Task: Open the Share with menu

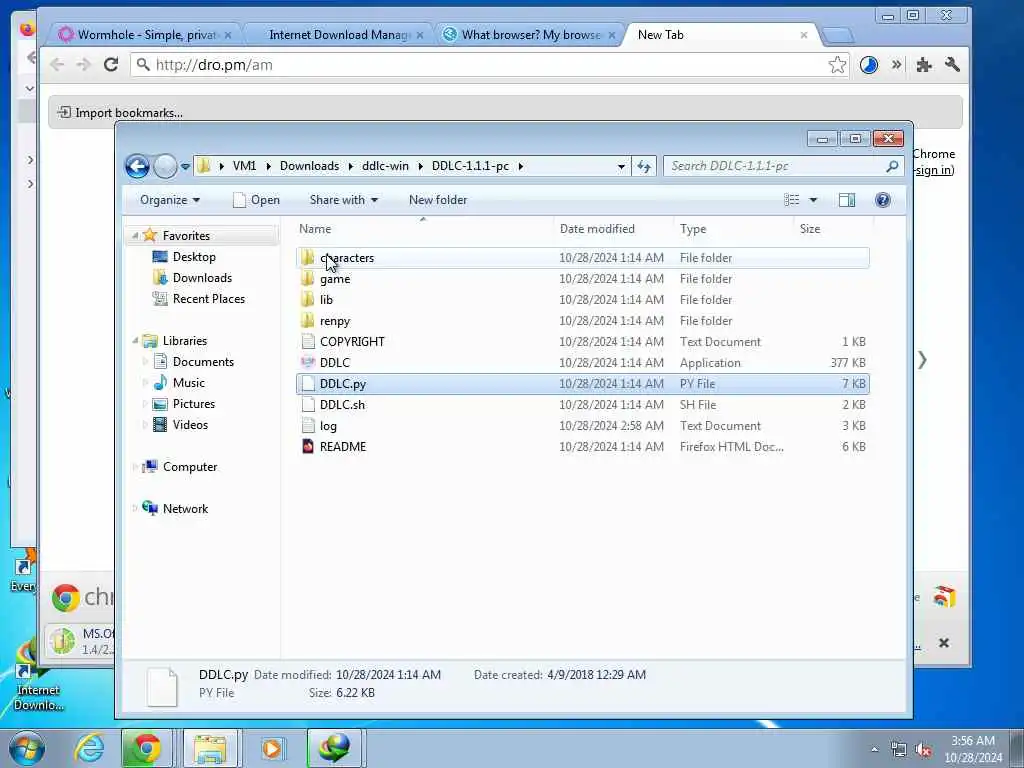Action: (x=344, y=200)
